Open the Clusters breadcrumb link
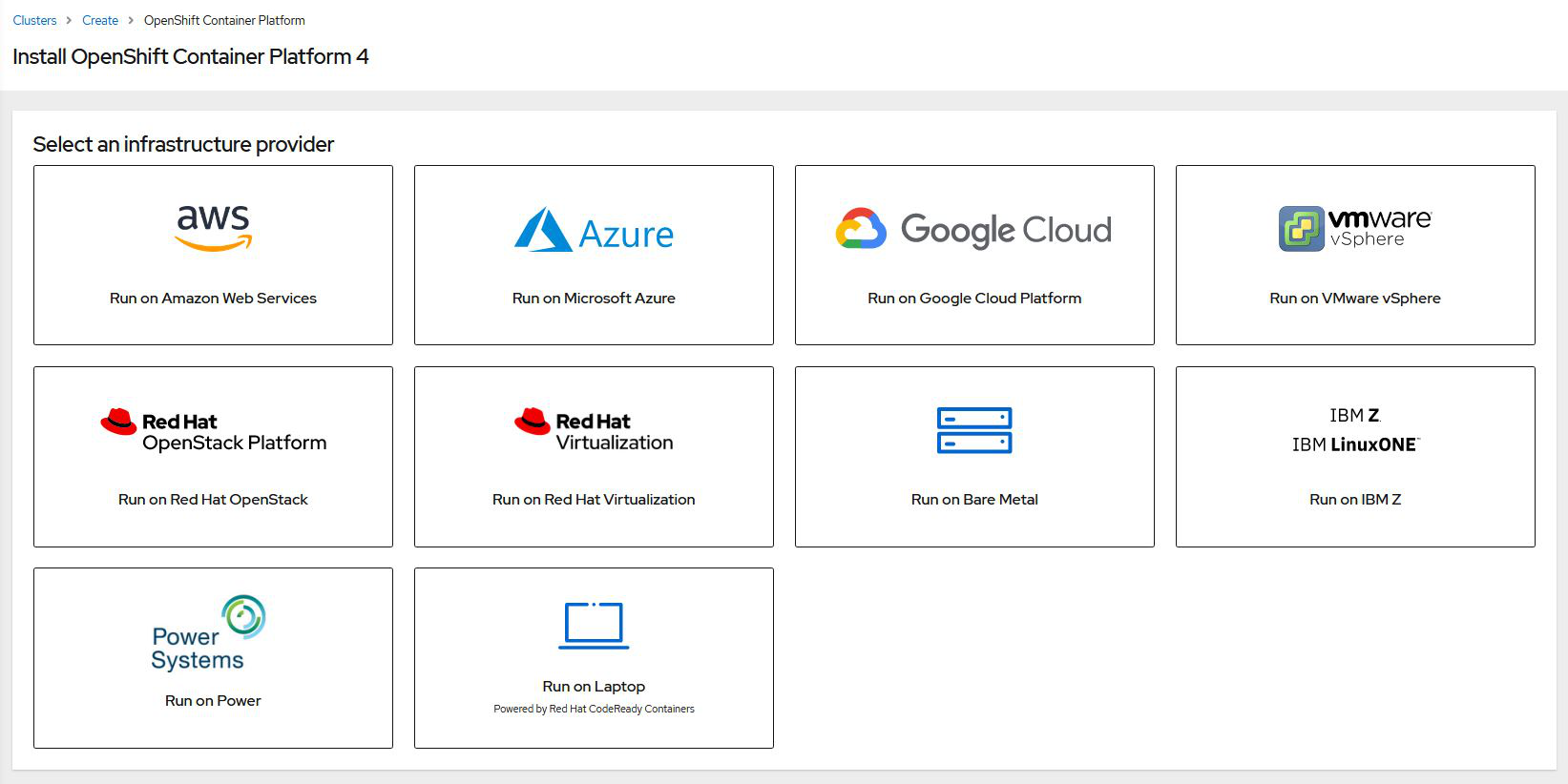 pyautogui.click(x=34, y=20)
